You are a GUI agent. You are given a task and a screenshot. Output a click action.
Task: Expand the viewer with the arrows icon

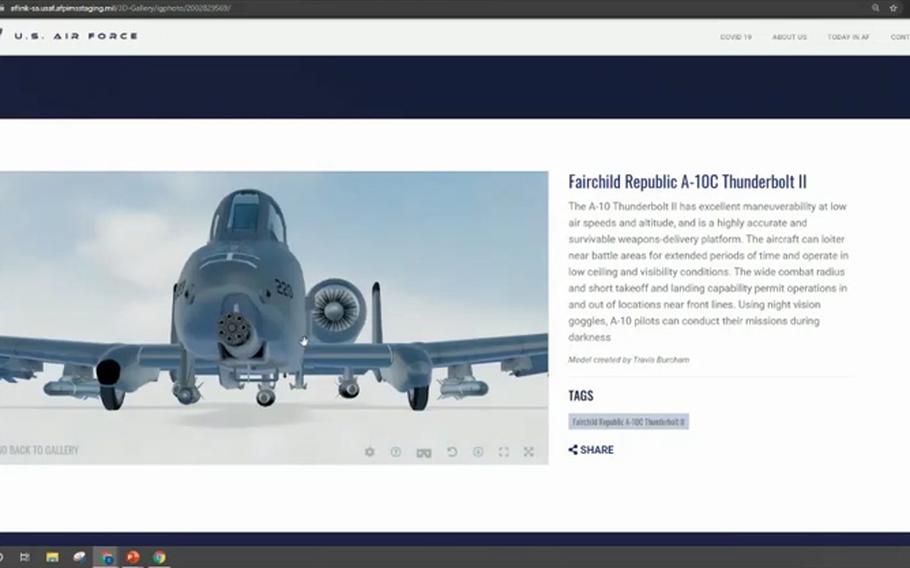pos(529,451)
